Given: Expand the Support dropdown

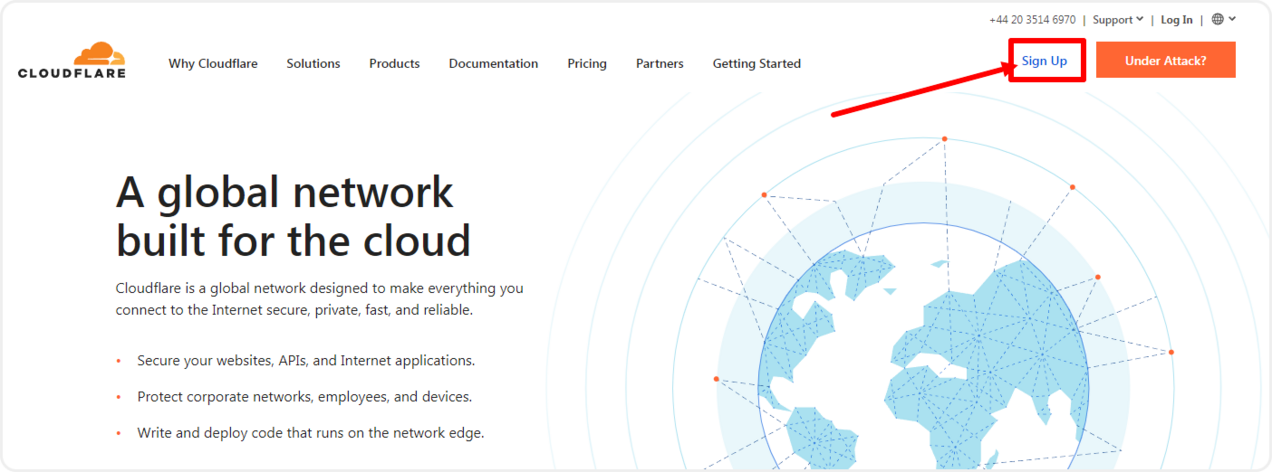Looking at the screenshot, I should (1118, 20).
